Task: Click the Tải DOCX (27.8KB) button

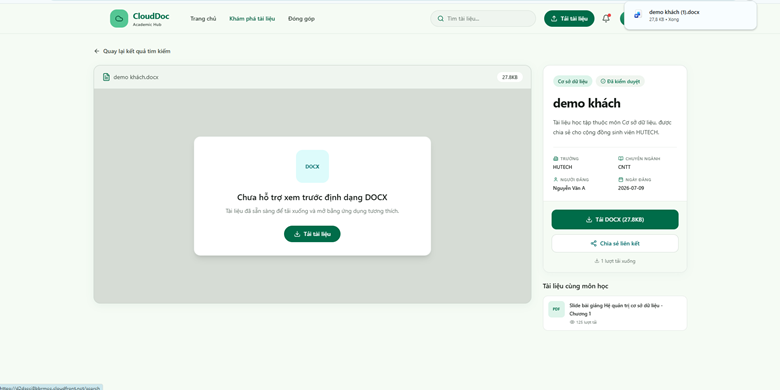Action: coord(615,219)
